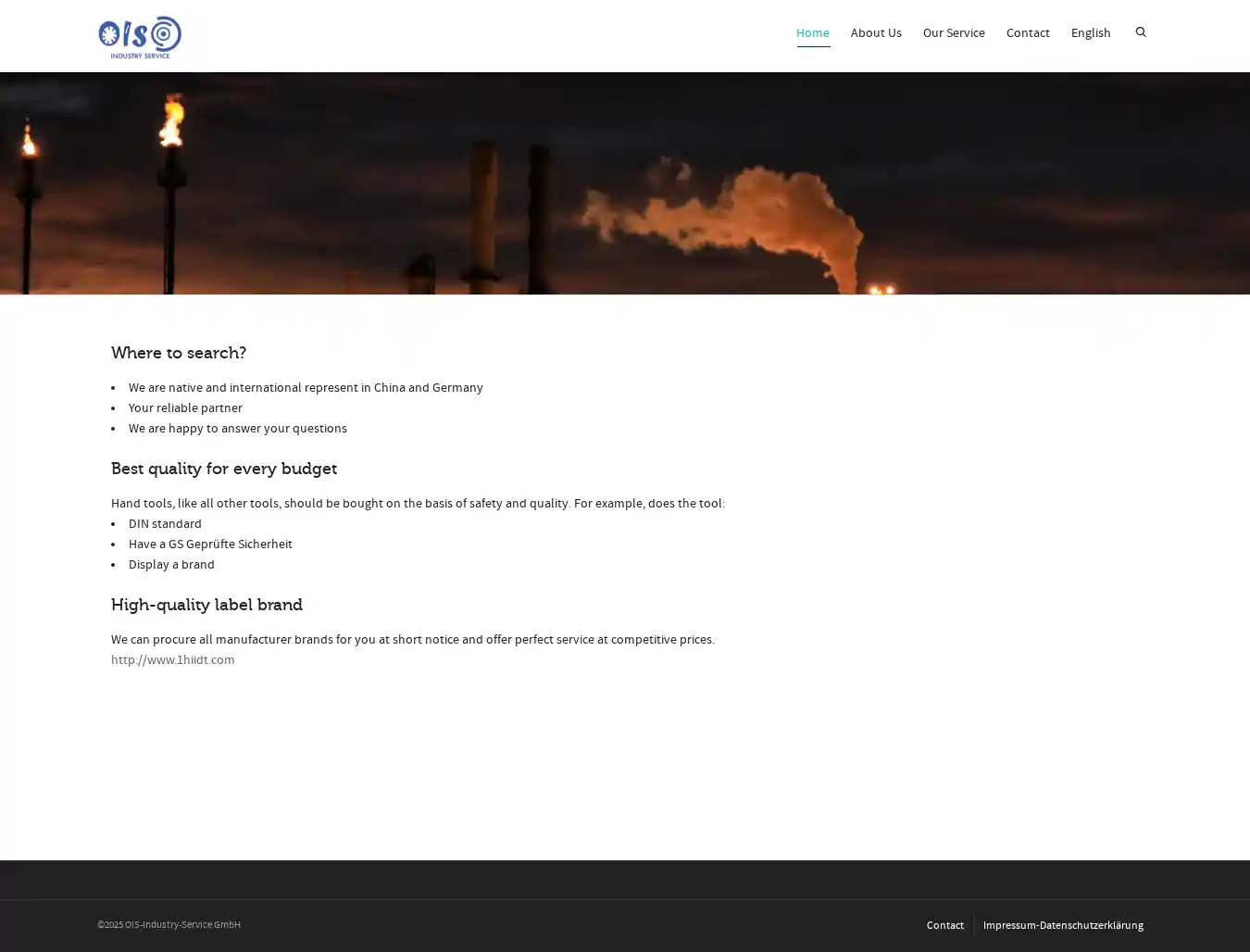1250x952 pixels.
Task: Click "Best quality for every budget" heading
Action: pos(224,469)
